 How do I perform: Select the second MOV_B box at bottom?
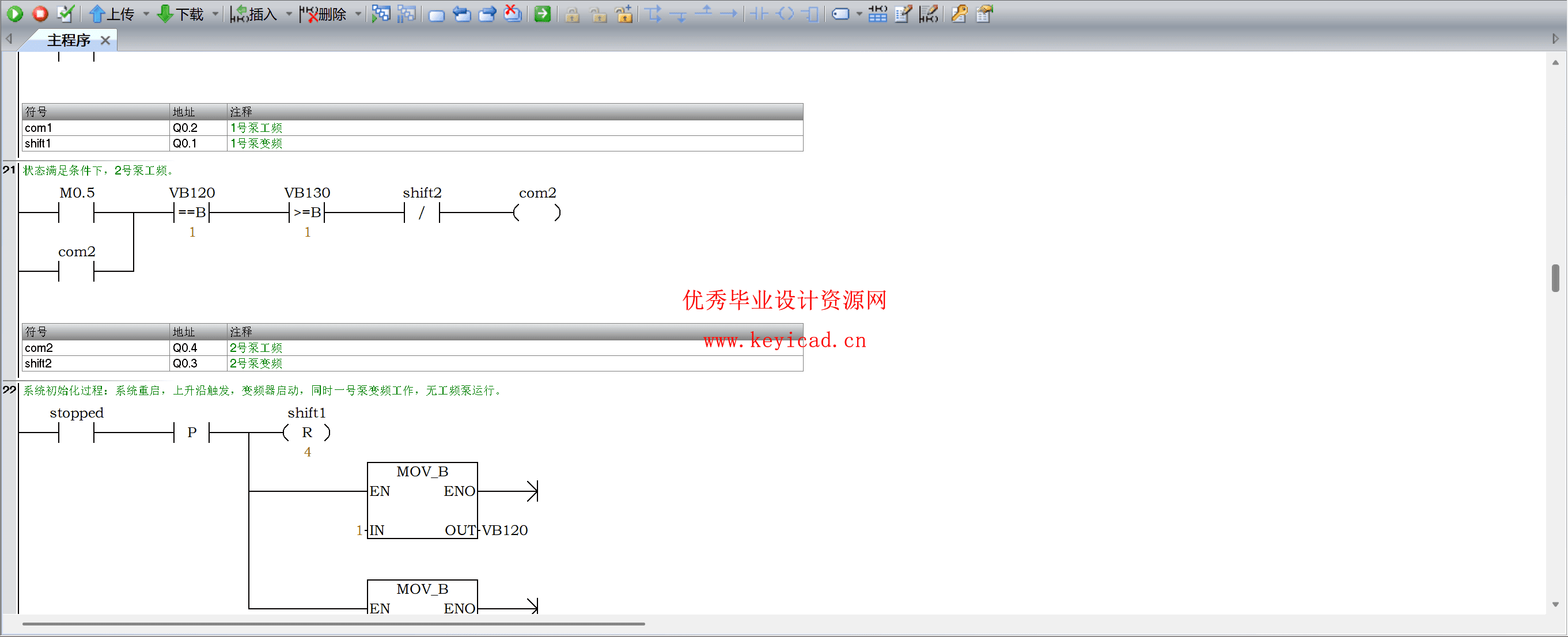point(422,597)
